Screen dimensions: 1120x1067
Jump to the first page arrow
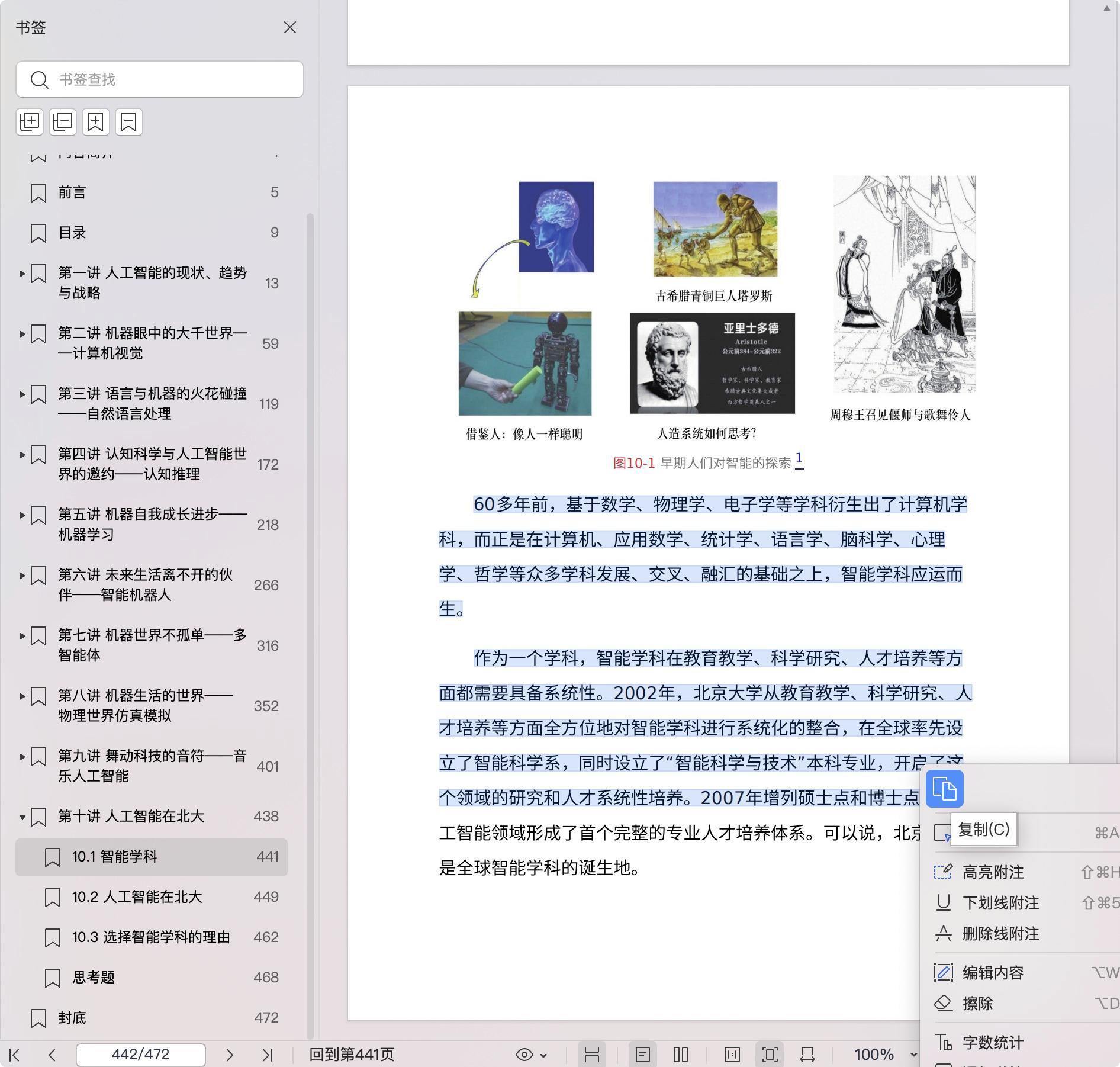[15, 1055]
